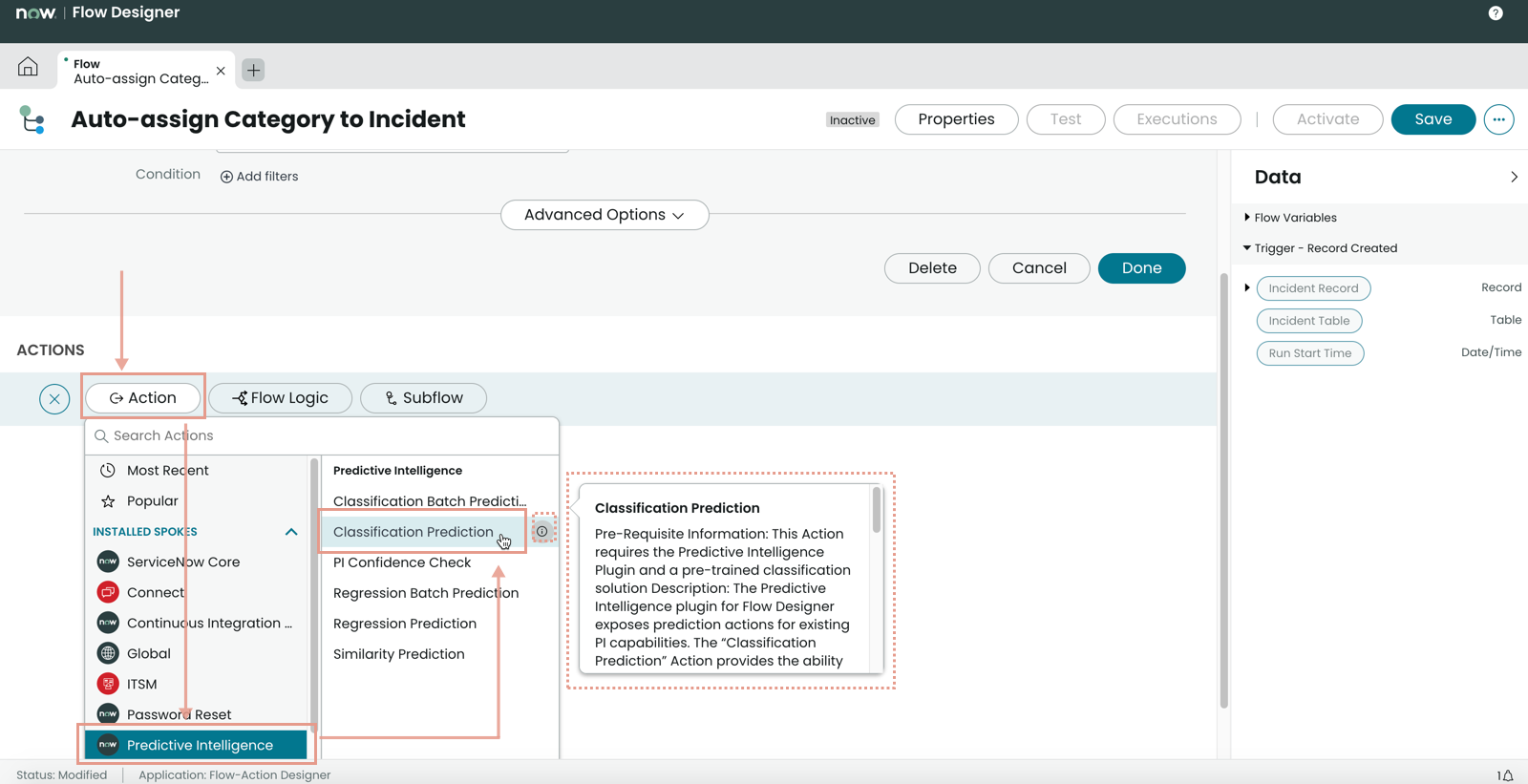Switch to the Flow Auto-assign Category tab
This screenshot has height=784, width=1528.
(x=145, y=71)
